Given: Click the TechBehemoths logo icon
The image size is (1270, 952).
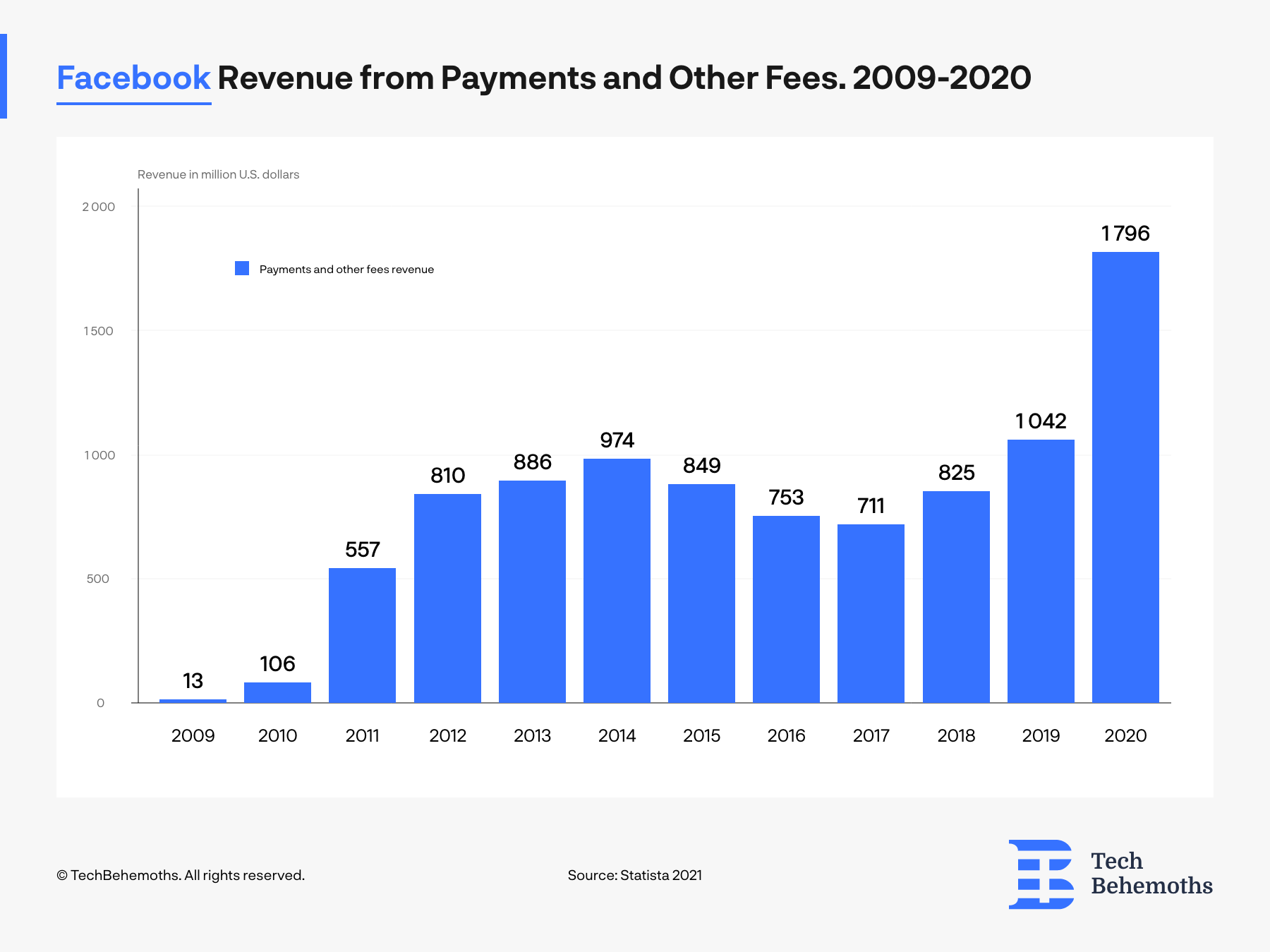Looking at the screenshot, I should pyautogui.click(x=1041, y=874).
